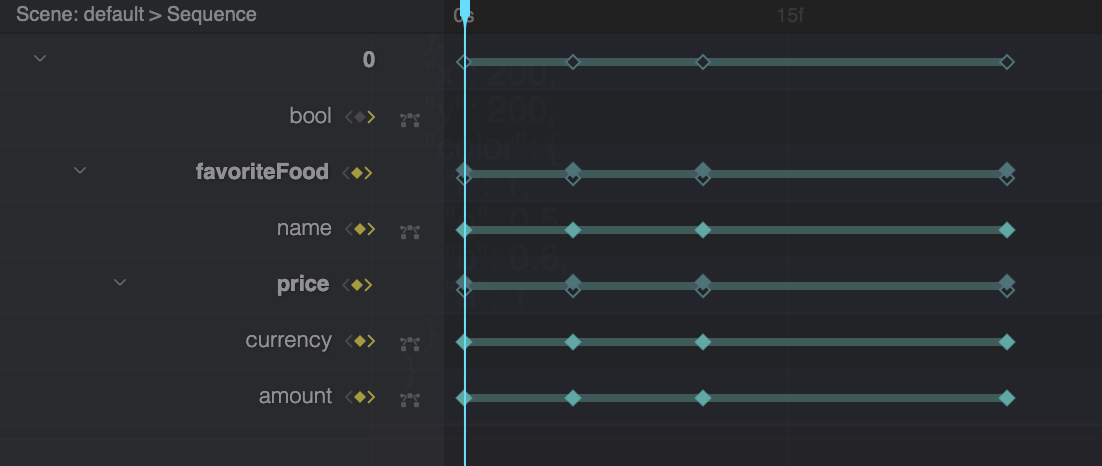
Task: Jump to next keyframe on currency row
Action: pos(371,341)
